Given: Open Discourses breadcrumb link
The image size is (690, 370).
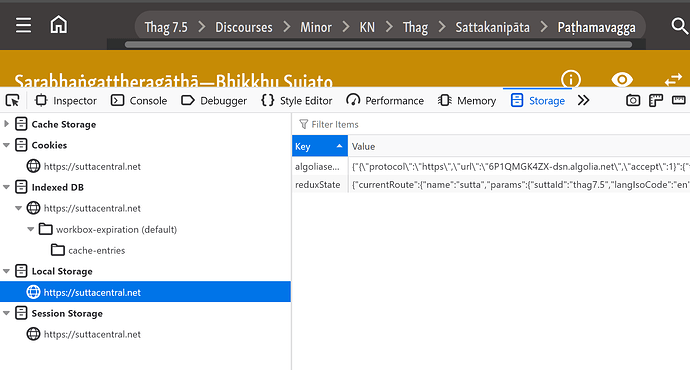Looking at the screenshot, I should 244,27.
